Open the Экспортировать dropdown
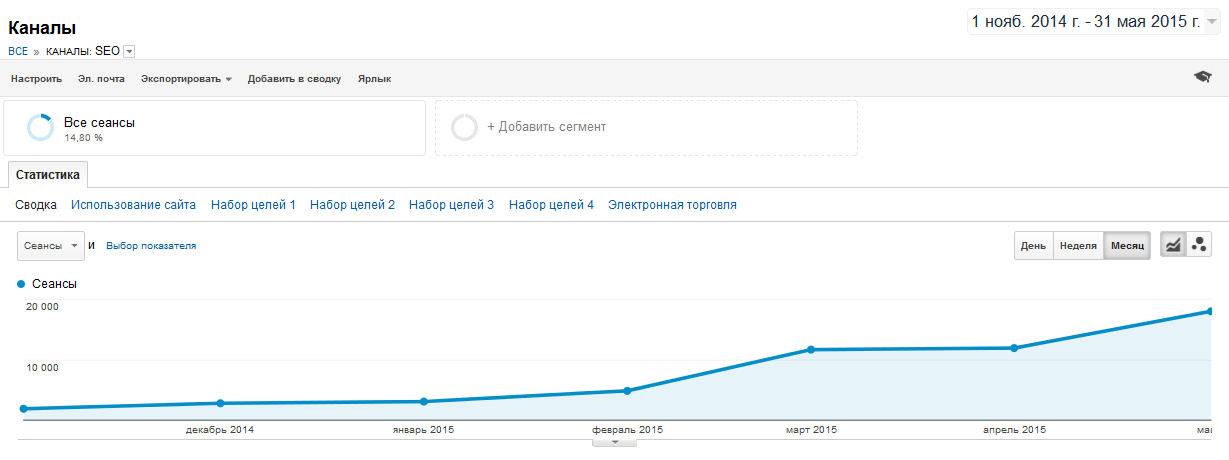This screenshot has height=460, width=1229. 186,78
